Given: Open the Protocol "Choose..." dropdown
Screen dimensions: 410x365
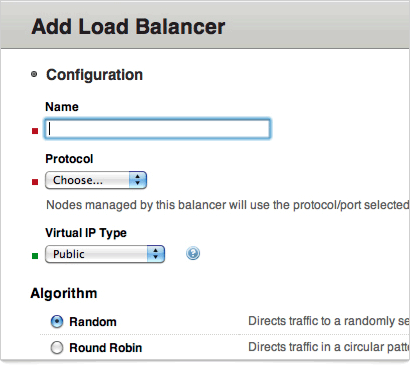Looking at the screenshot, I should [x=96, y=180].
